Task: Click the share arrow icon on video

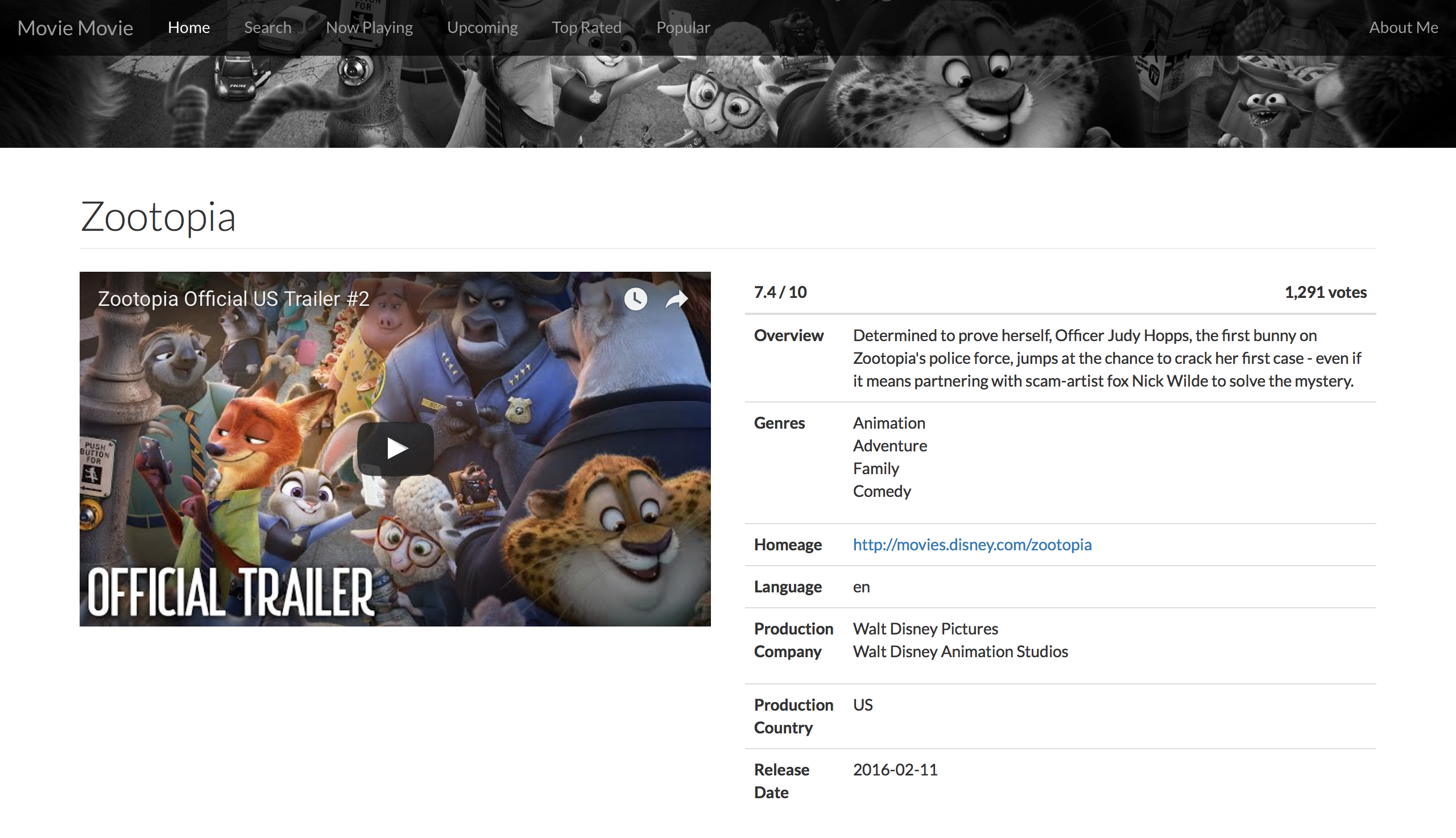Action: [676, 298]
